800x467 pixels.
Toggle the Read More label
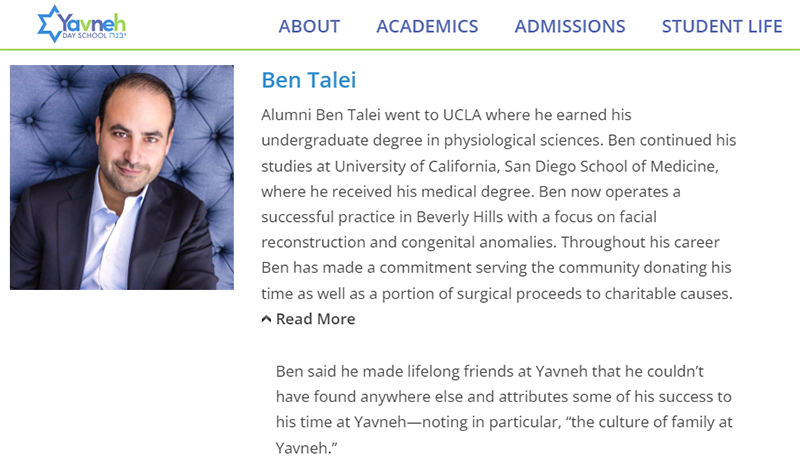[315, 319]
